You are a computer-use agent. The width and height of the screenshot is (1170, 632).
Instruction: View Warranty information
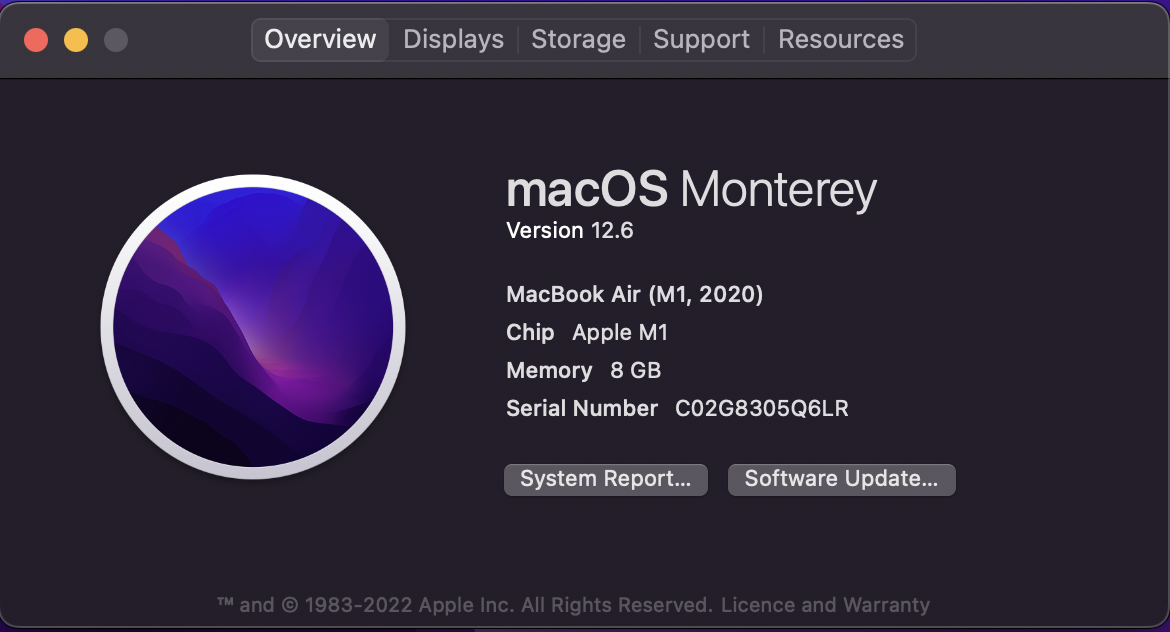click(895, 605)
